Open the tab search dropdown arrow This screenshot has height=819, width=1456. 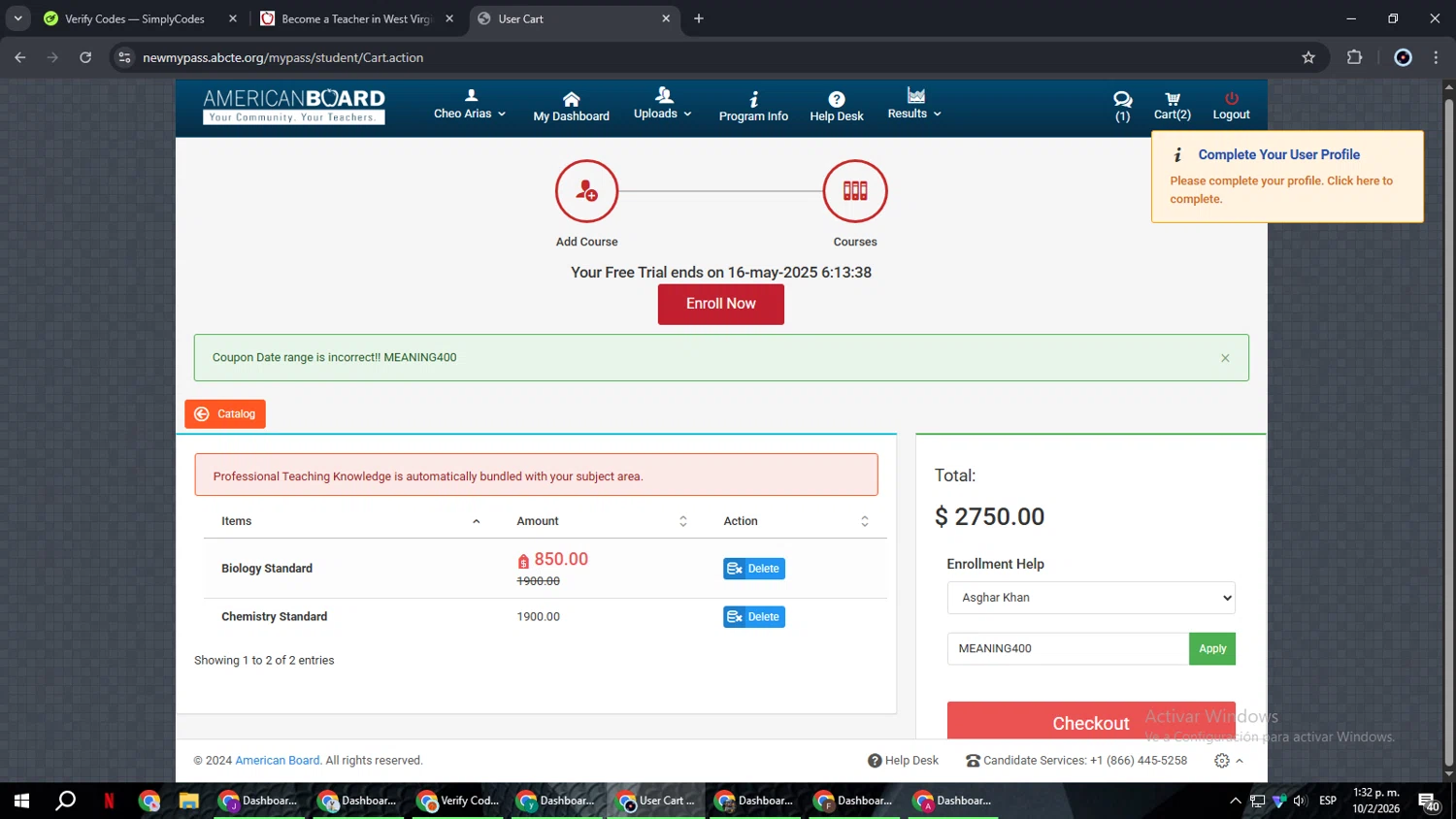click(x=17, y=18)
